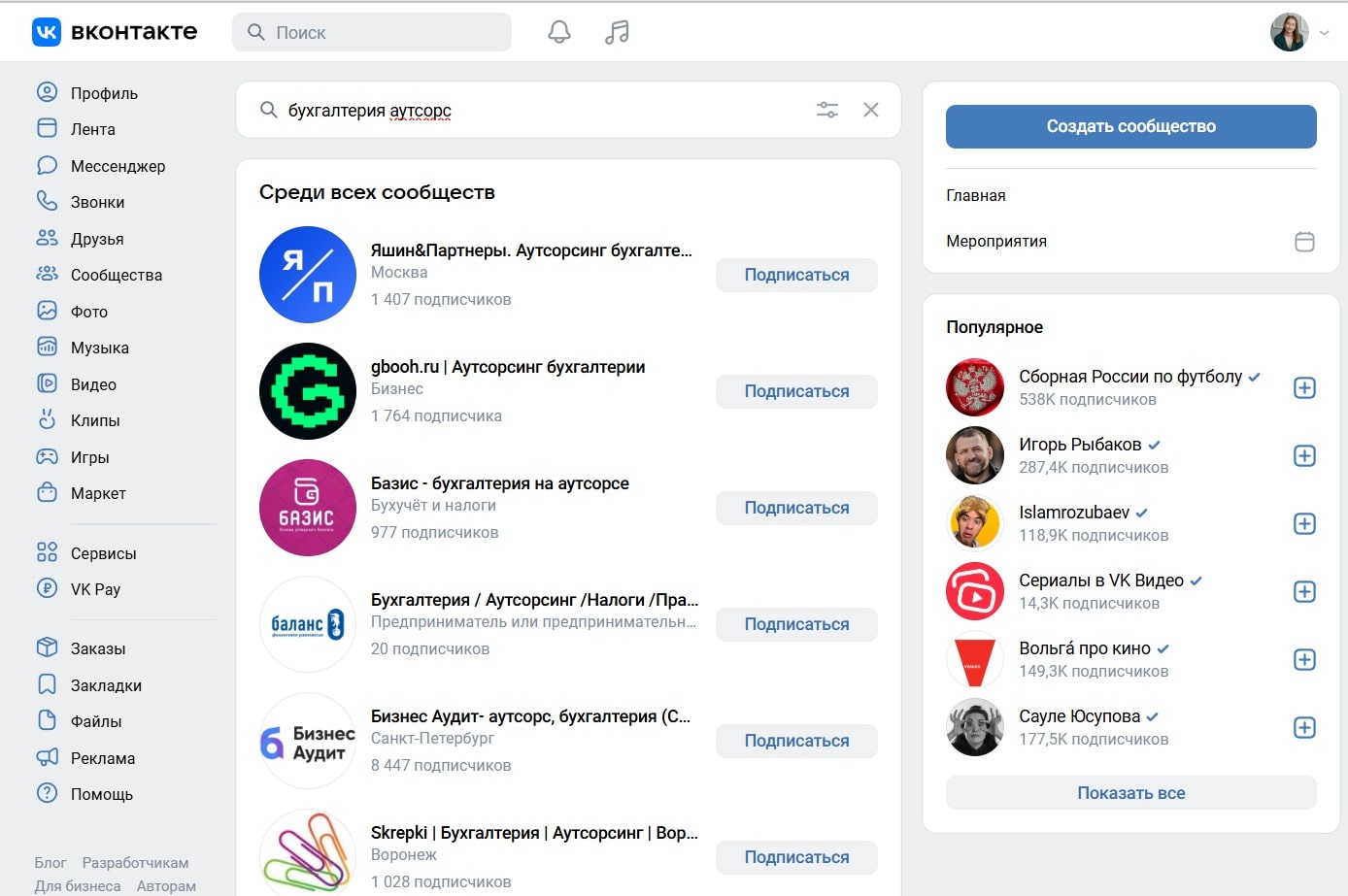The image size is (1348, 896).
Task: Subscribe to gbooh.ru community
Action: 796,391
